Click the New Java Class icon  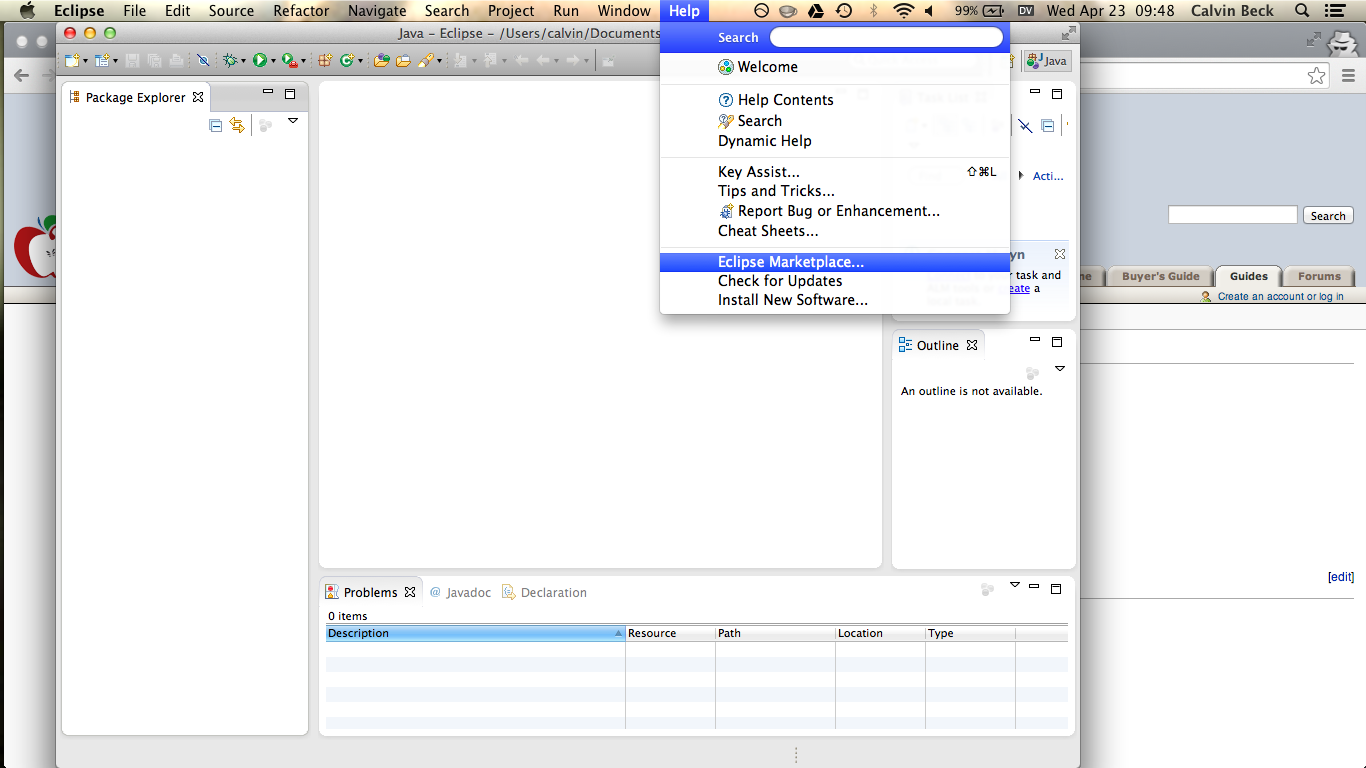[x=346, y=61]
